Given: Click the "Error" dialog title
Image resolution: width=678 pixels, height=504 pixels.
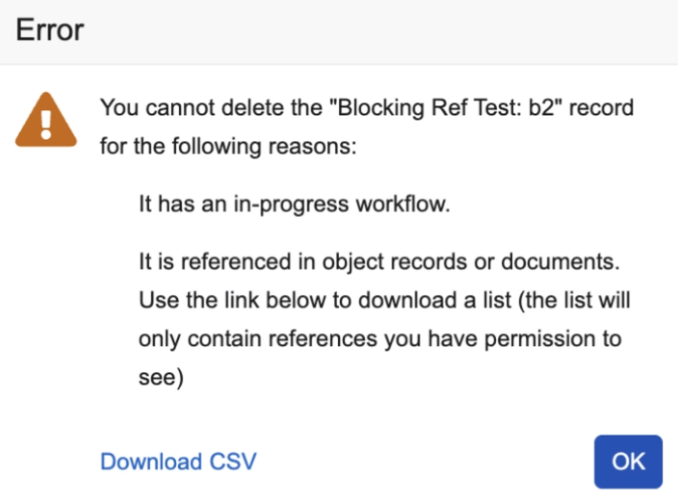Looking at the screenshot, I should tap(49, 30).
